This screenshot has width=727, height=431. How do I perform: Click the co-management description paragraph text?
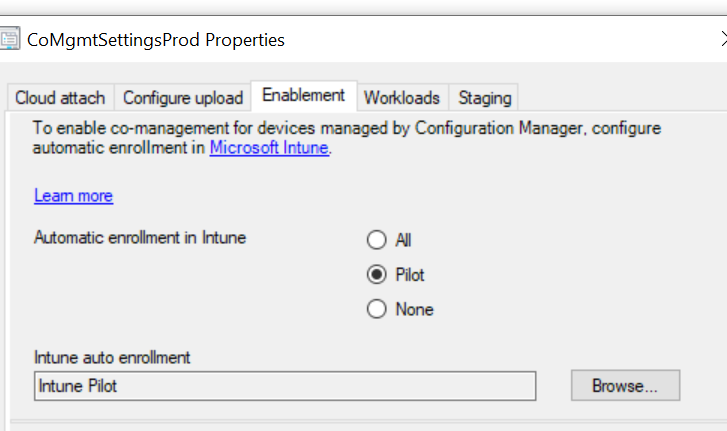340,129
